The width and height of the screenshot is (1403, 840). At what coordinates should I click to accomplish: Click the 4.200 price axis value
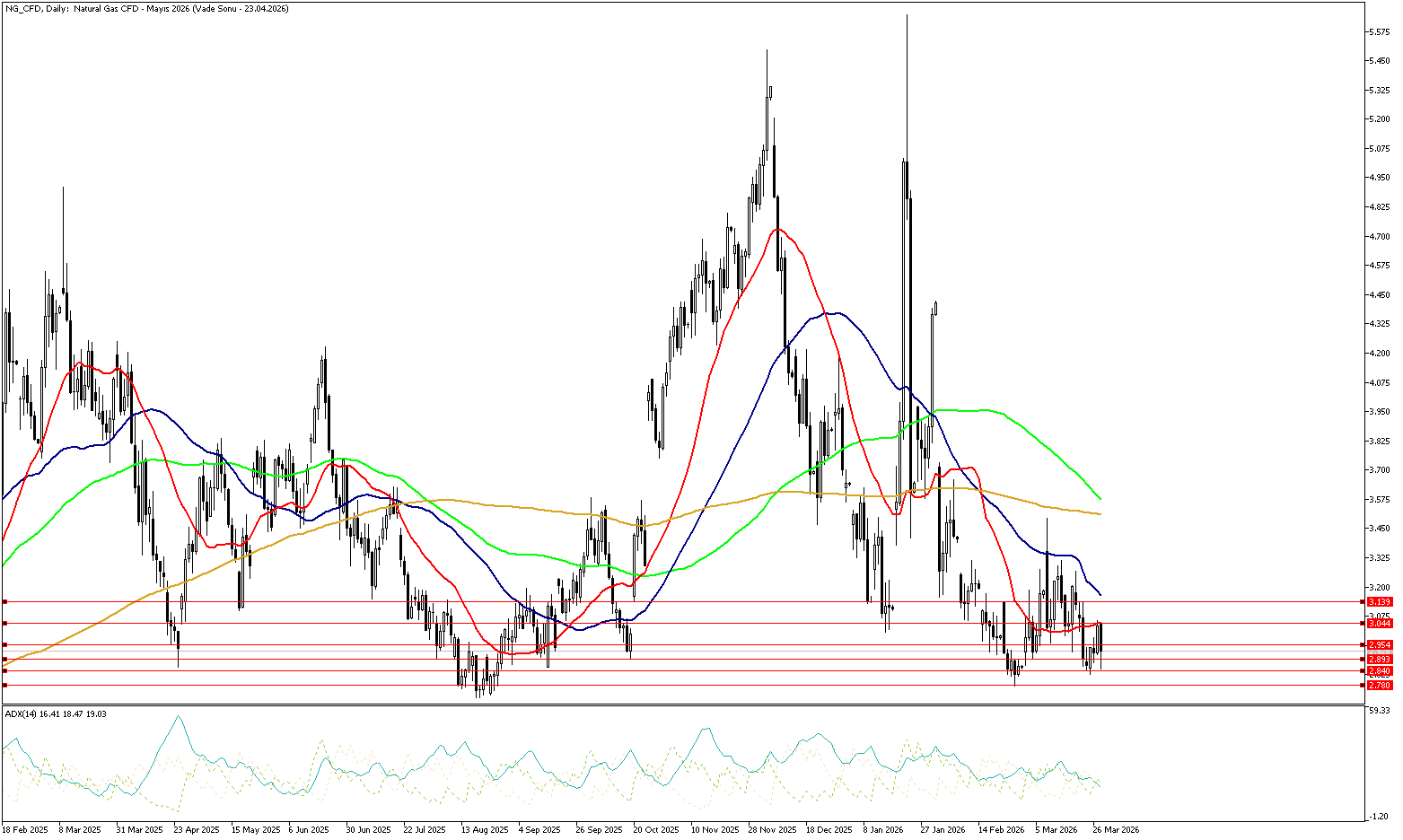tap(1381, 354)
